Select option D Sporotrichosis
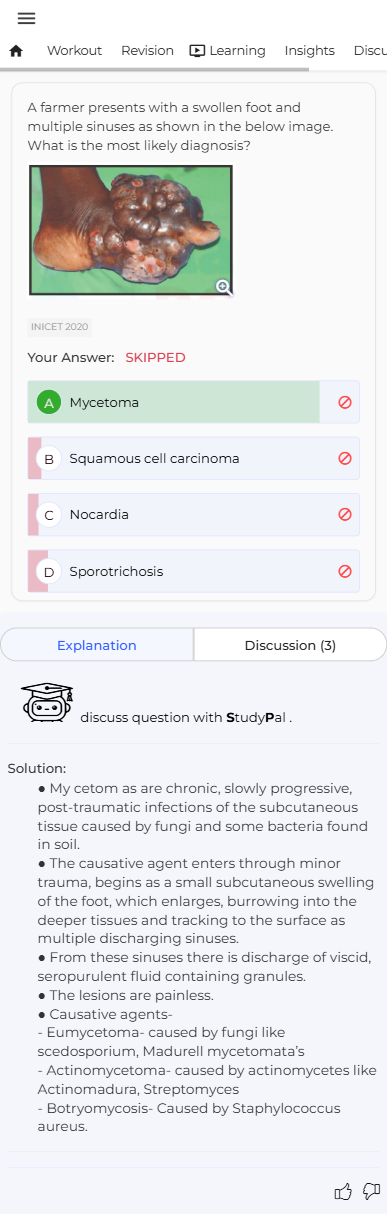Image resolution: width=387 pixels, height=1214 pixels. [x=174, y=571]
